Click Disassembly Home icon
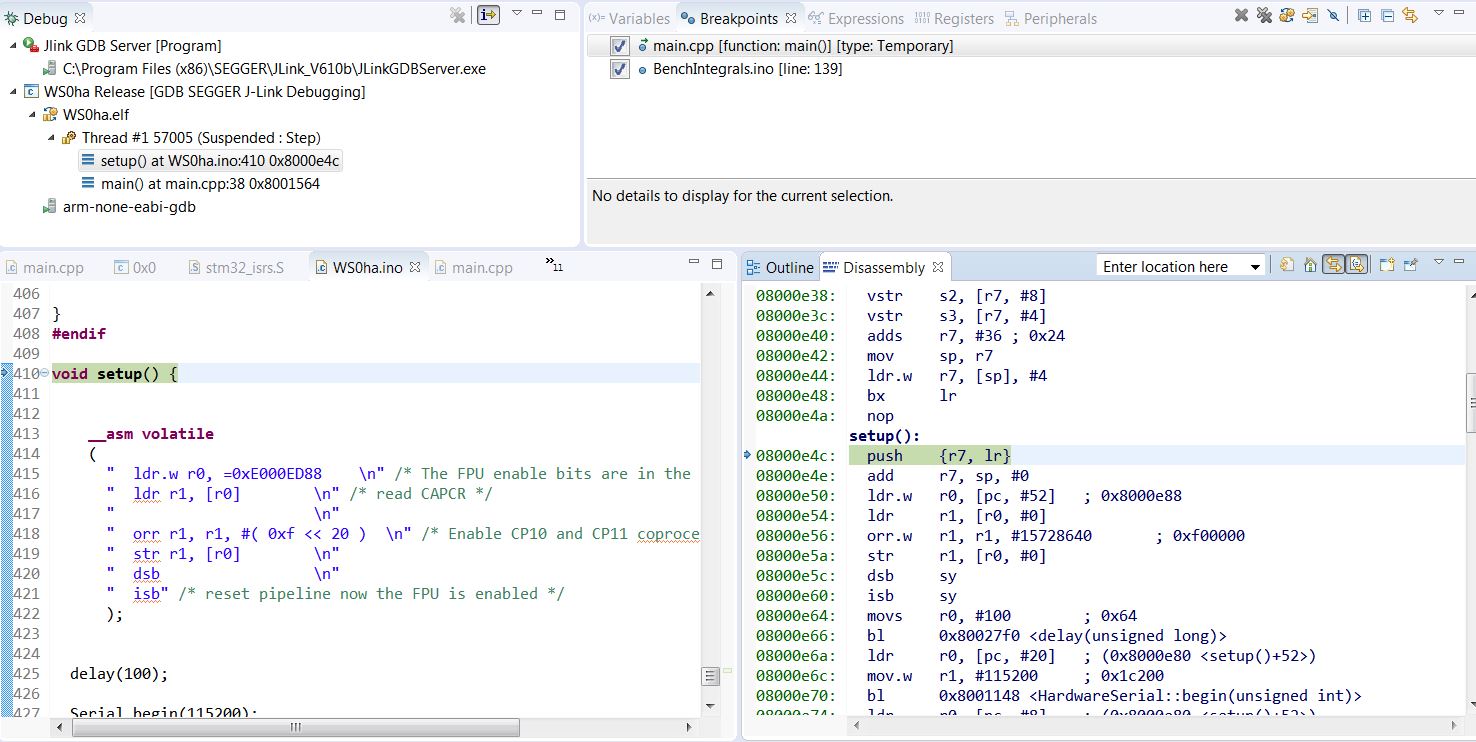This screenshot has width=1476, height=742. (x=1310, y=265)
